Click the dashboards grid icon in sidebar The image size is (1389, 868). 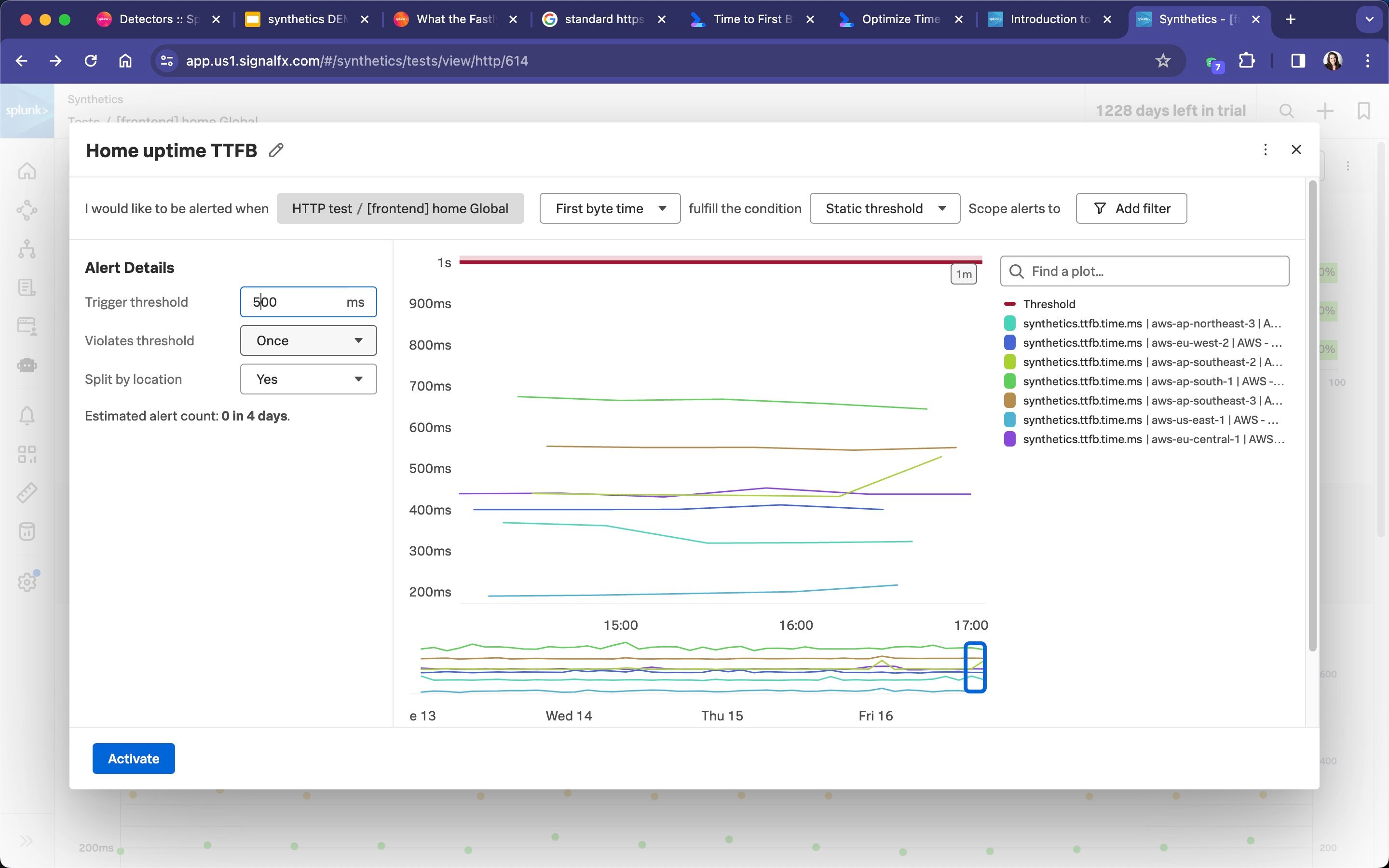pos(27,454)
